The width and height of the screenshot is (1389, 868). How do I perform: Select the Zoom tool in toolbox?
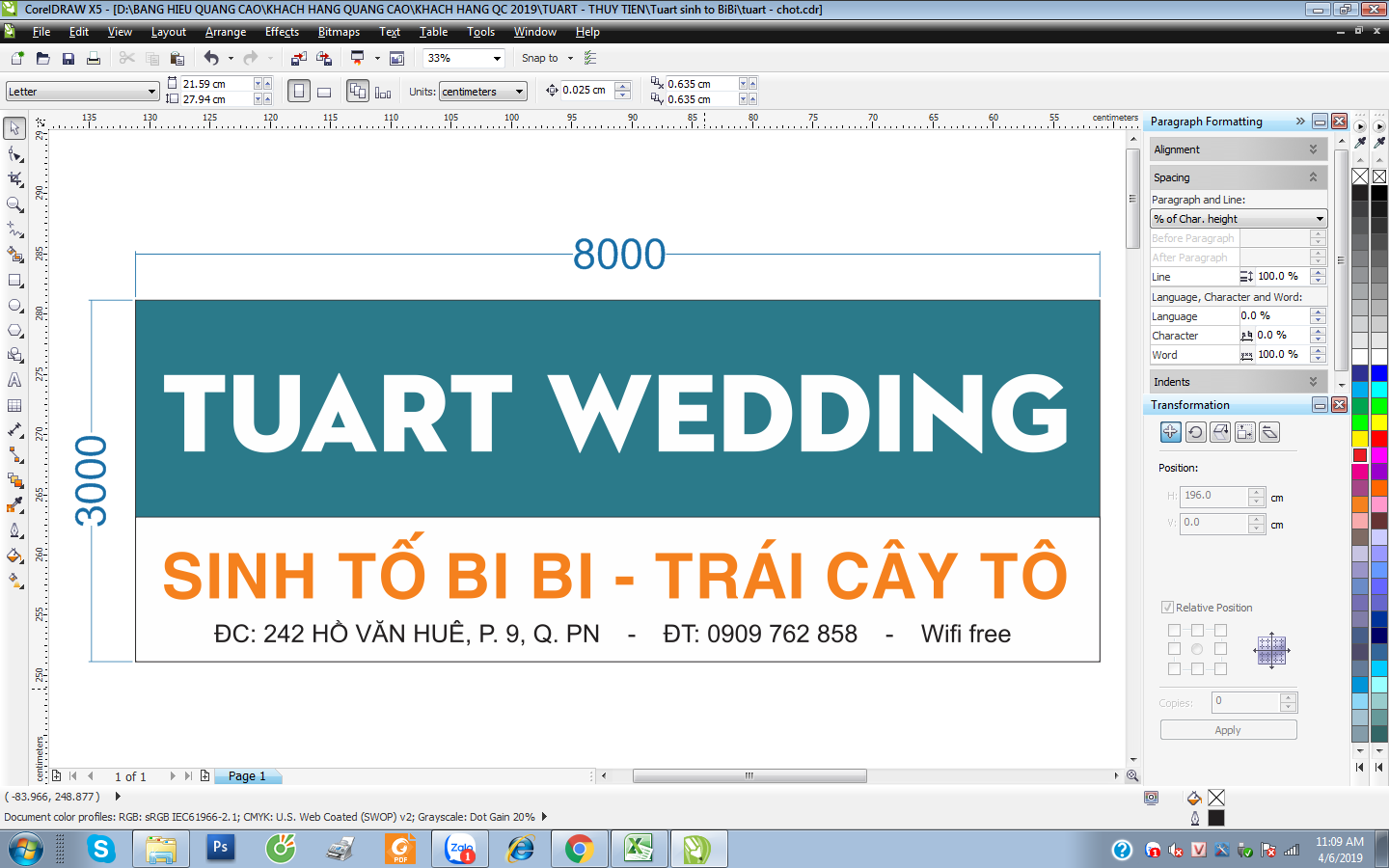15,204
